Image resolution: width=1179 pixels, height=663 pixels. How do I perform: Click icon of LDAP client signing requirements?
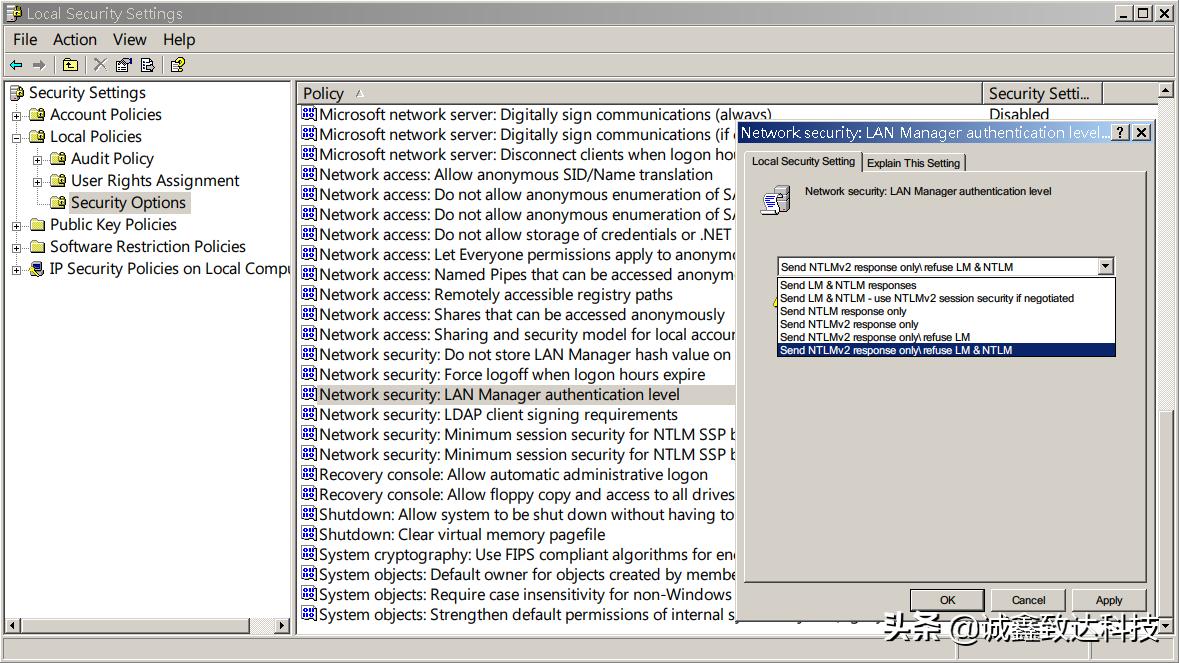pyautogui.click(x=308, y=413)
